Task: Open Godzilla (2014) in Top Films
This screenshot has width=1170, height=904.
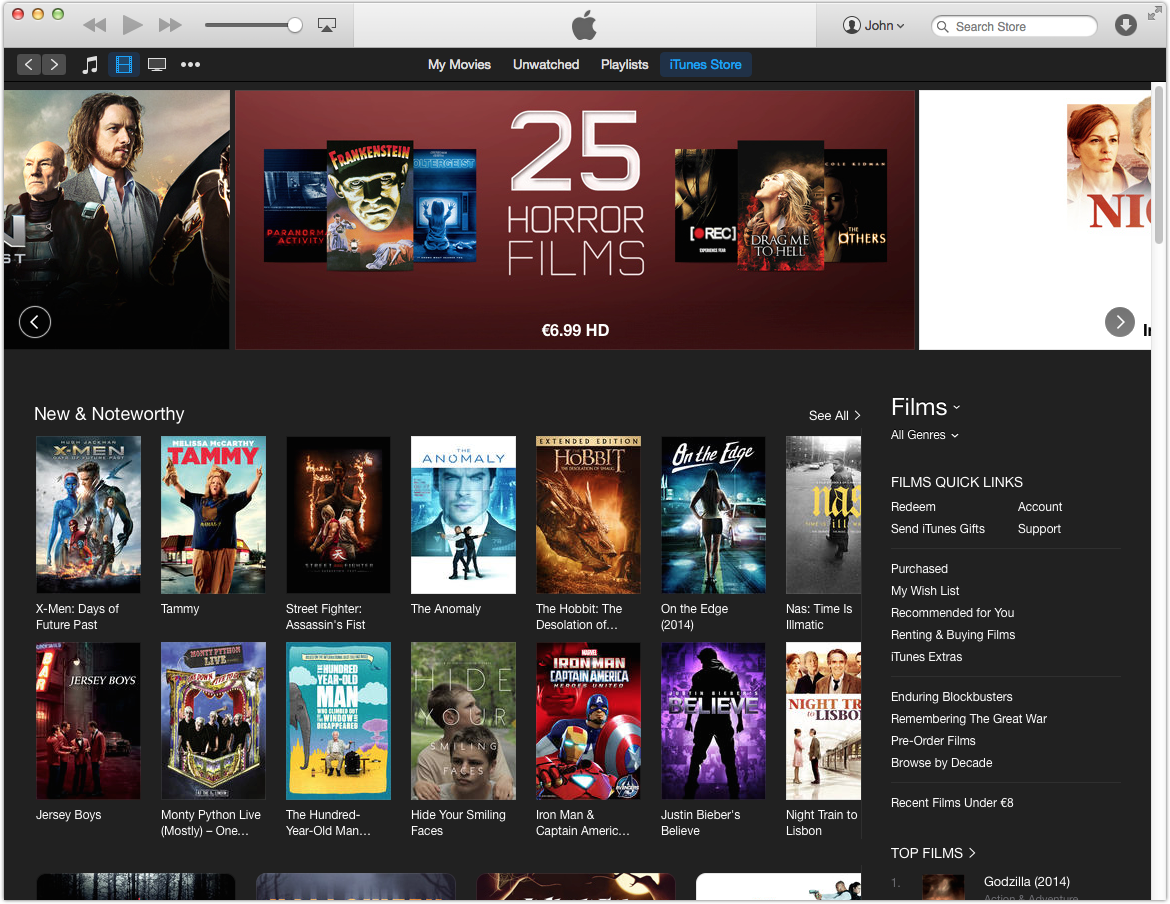Action: (x=1026, y=882)
